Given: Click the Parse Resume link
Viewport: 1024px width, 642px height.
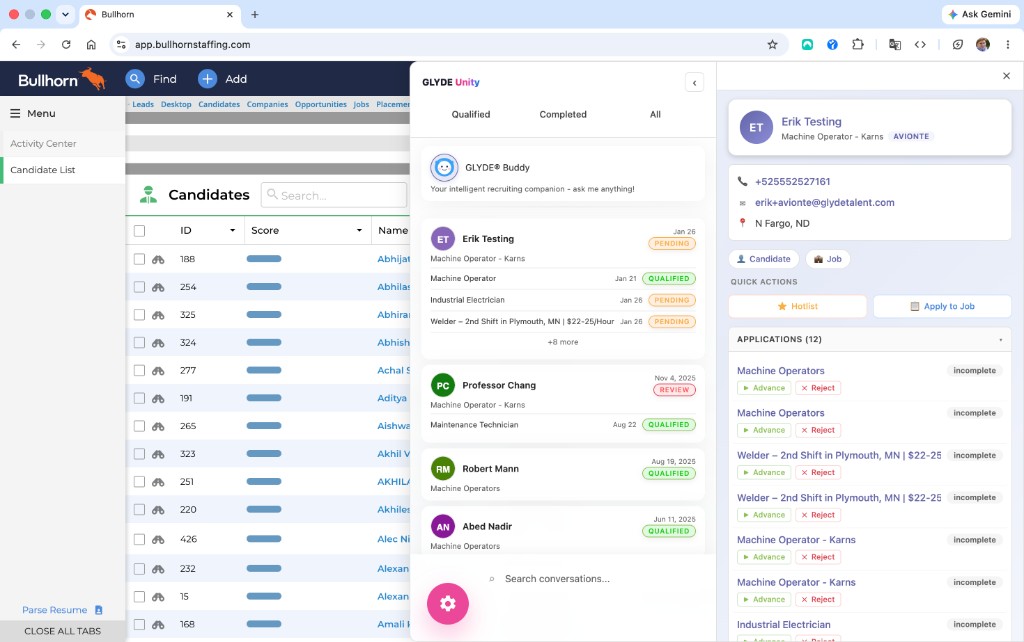Looking at the screenshot, I should pyautogui.click(x=54, y=610).
